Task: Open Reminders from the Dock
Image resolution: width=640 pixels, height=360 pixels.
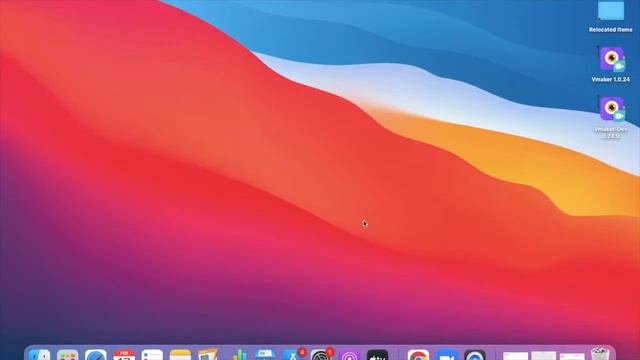Action: [x=152, y=355]
